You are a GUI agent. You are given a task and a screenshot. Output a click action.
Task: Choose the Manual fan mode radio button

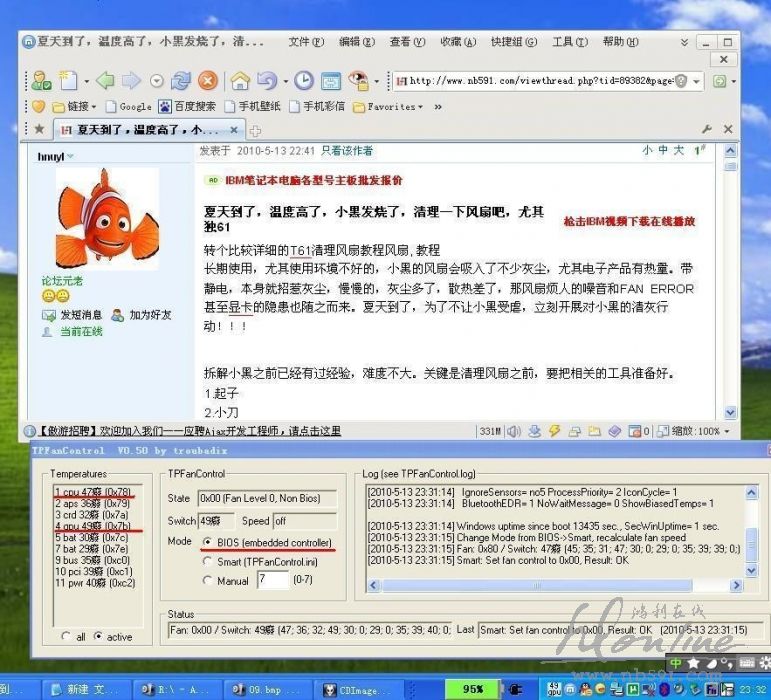[207, 581]
